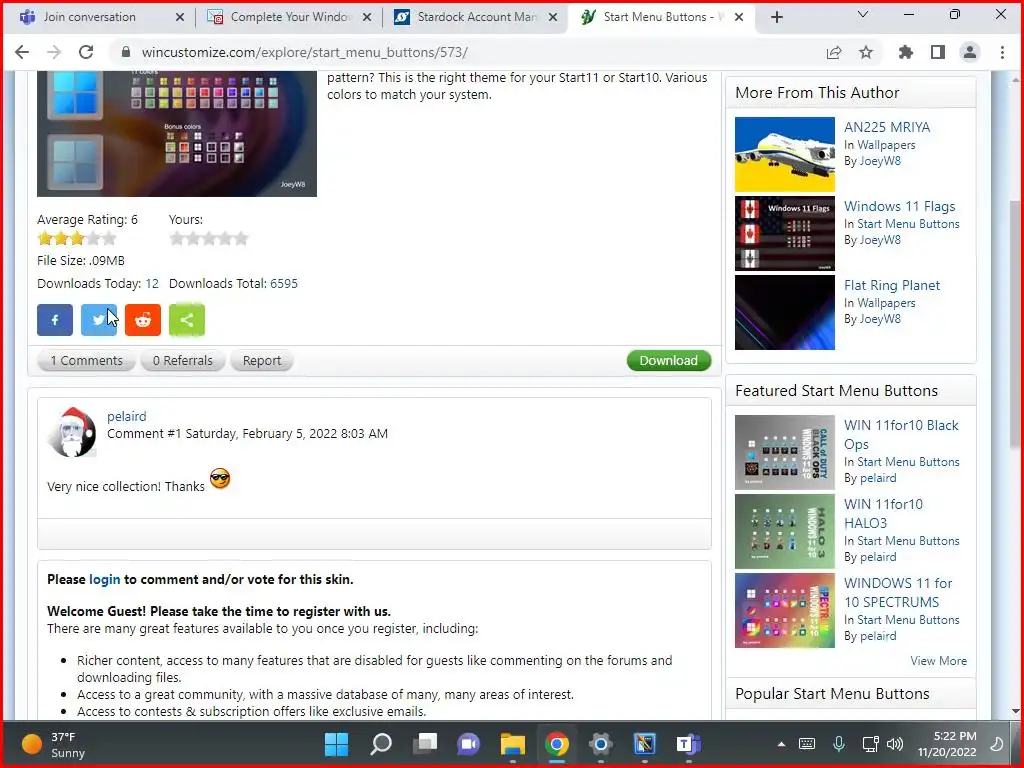The width and height of the screenshot is (1024, 768).
Task: Close the Stardock Account tab
Action: coord(553,17)
